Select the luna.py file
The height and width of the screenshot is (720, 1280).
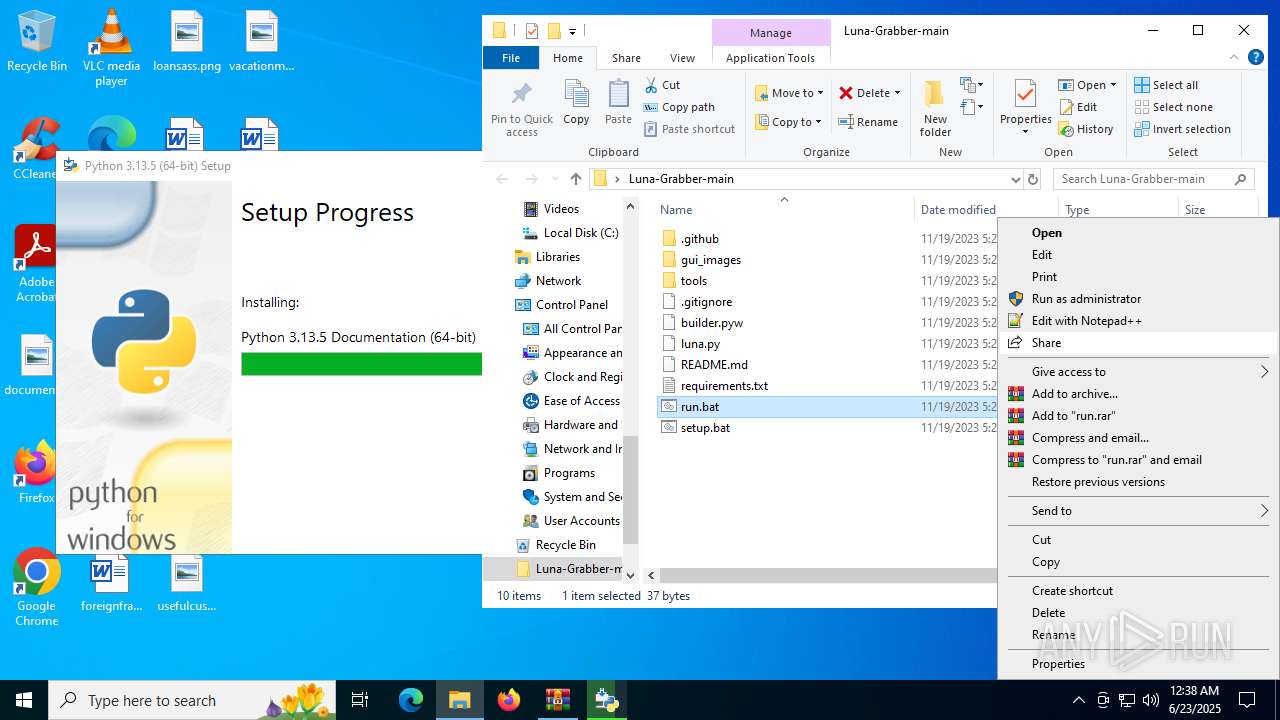coord(700,344)
